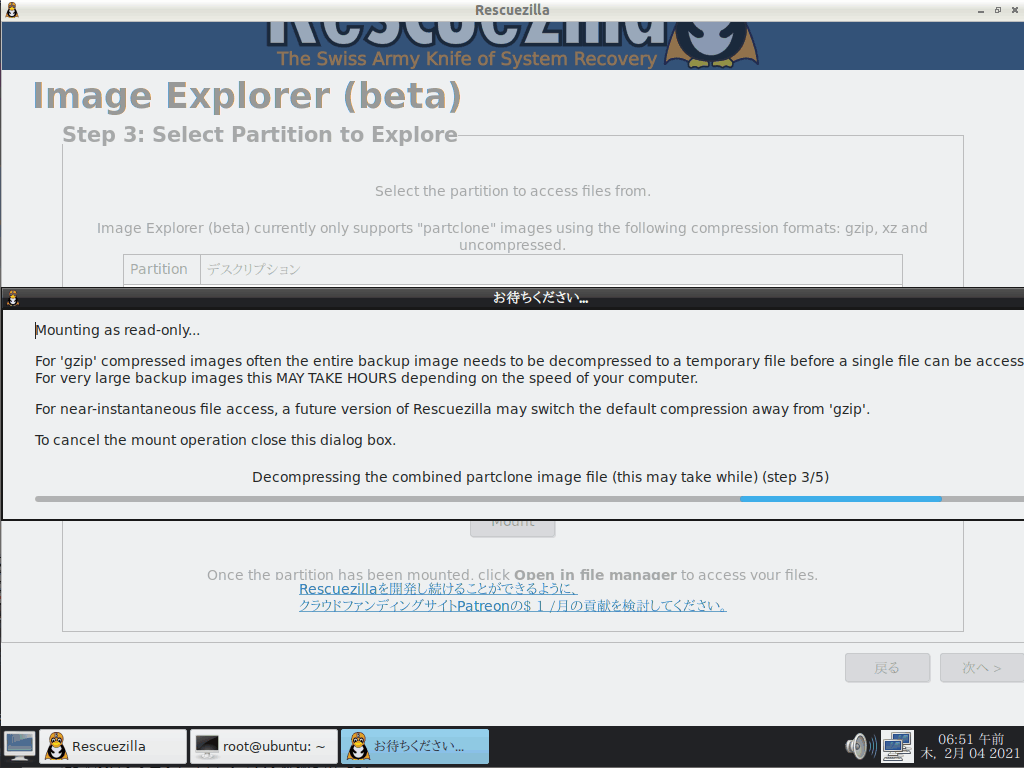Click the show desktop icon in the taskbar
The width and height of the screenshot is (1024, 768).
point(20,746)
